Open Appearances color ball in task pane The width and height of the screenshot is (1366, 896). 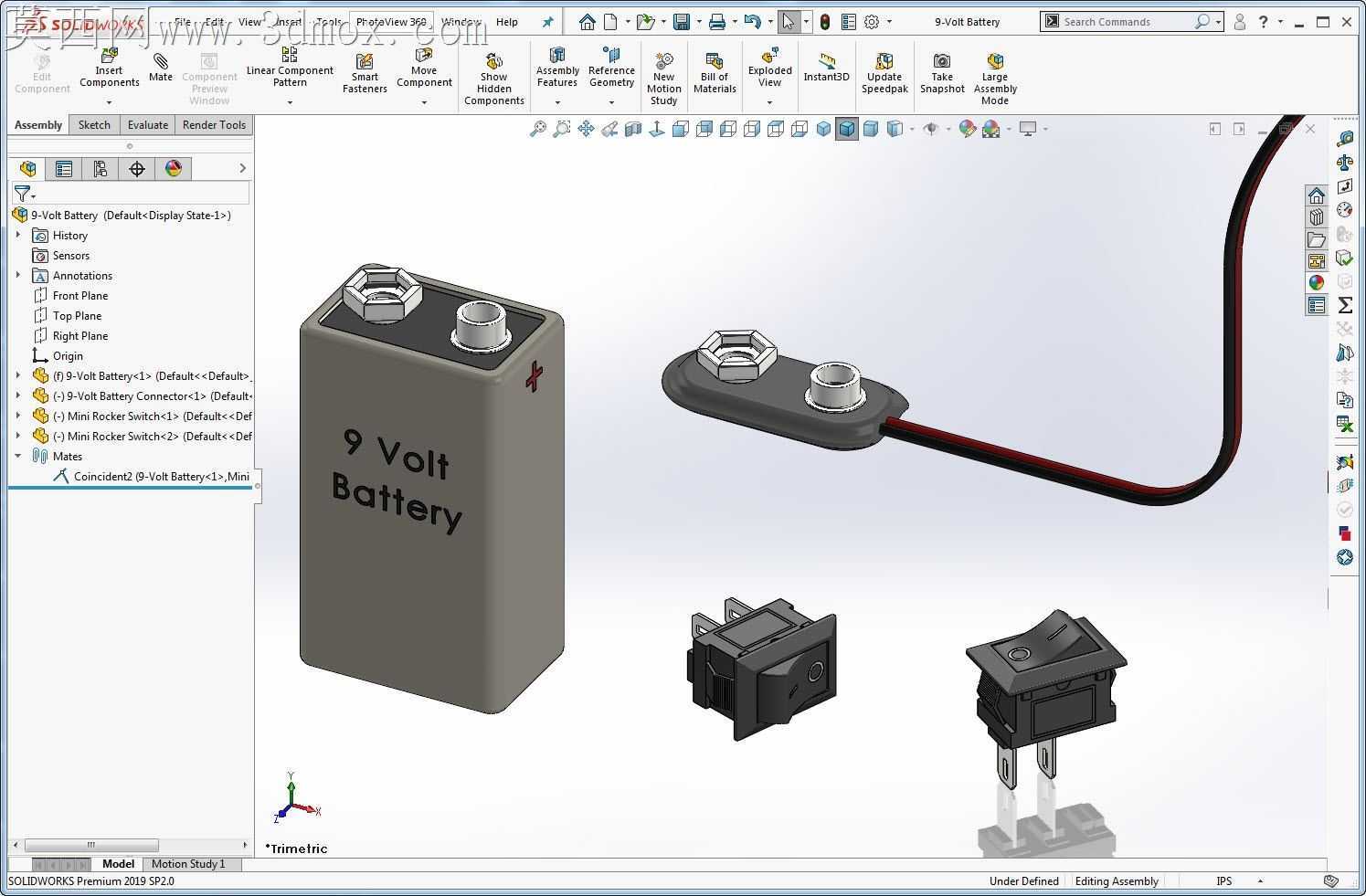pyautogui.click(x=1316, y=283)
